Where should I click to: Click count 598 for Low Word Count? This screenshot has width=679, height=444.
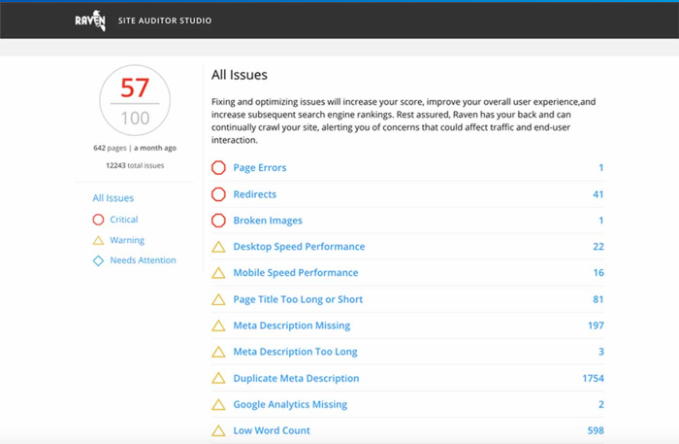pos(595,431)
